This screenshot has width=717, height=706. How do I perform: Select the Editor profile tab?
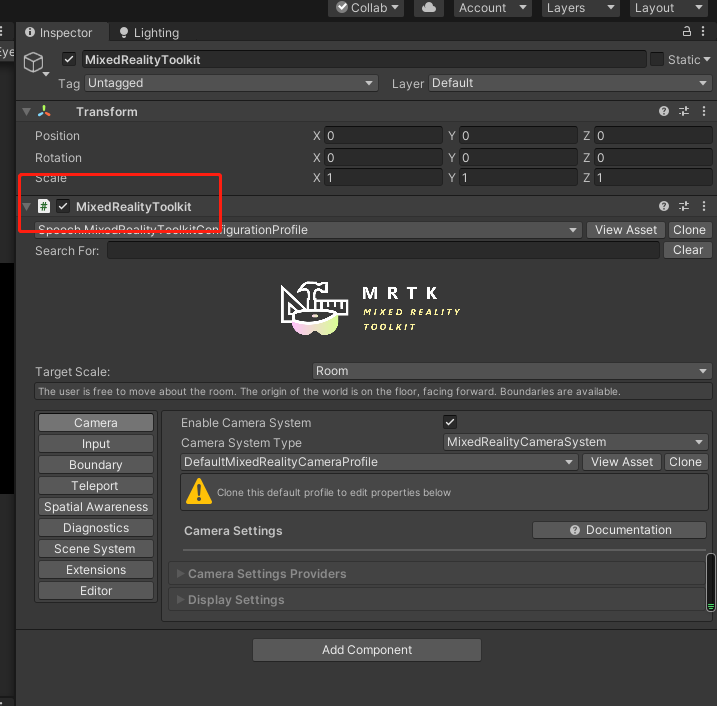96,591
